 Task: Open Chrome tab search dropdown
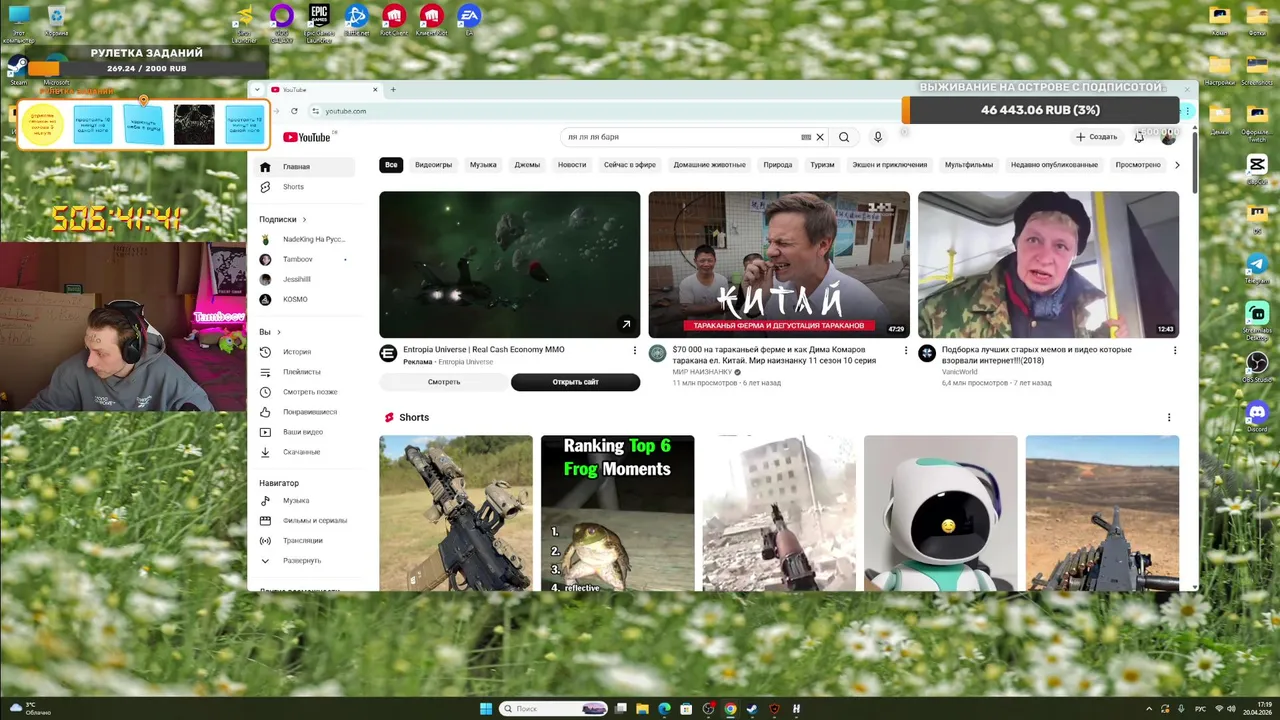pos(258,90)
